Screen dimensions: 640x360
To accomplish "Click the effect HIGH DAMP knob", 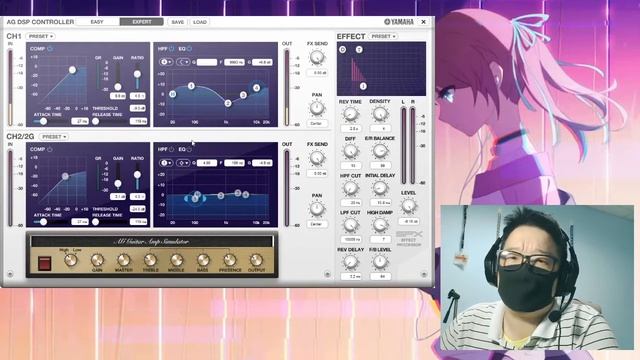I will point(380,225).
